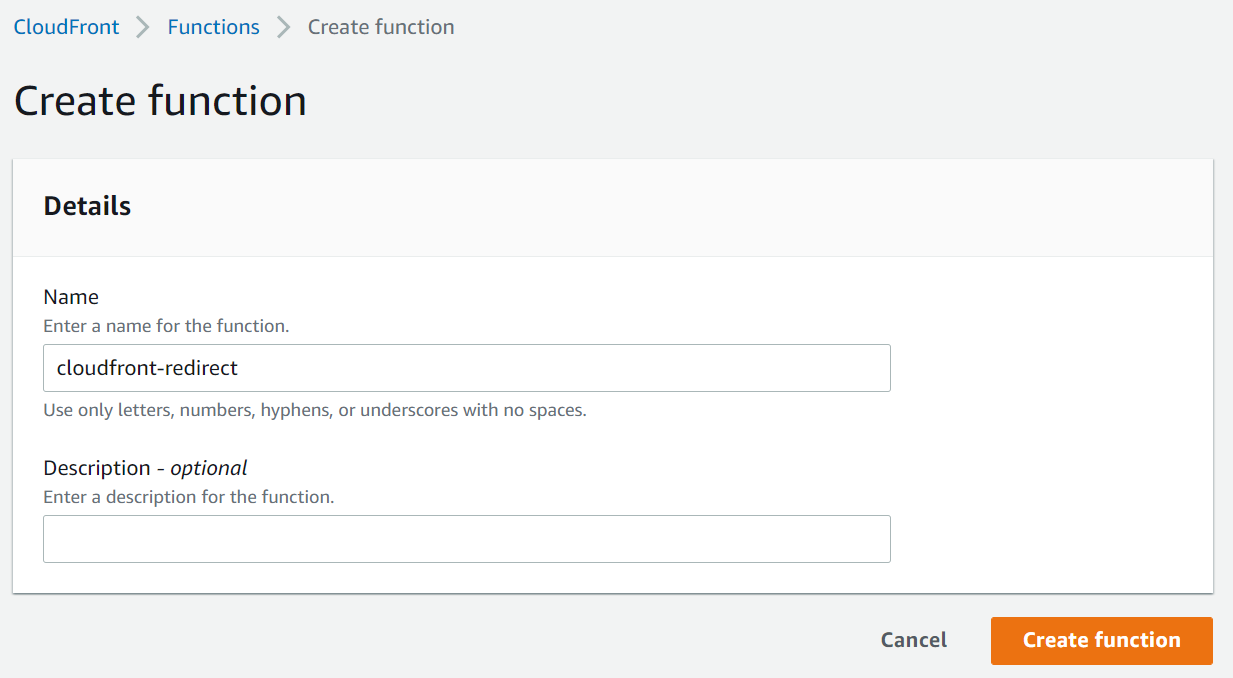Navigate to the Functions list via breadcrumb
The image size is (1233, 678).
(213, 27)
